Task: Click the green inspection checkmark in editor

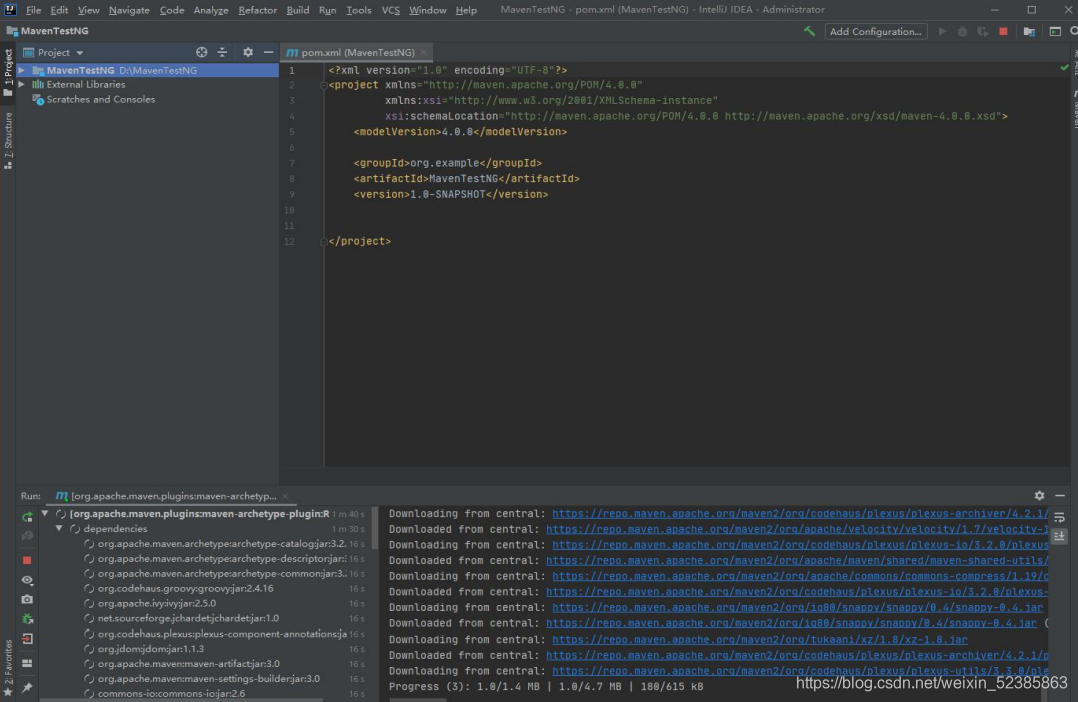Action: point(1064,67)
